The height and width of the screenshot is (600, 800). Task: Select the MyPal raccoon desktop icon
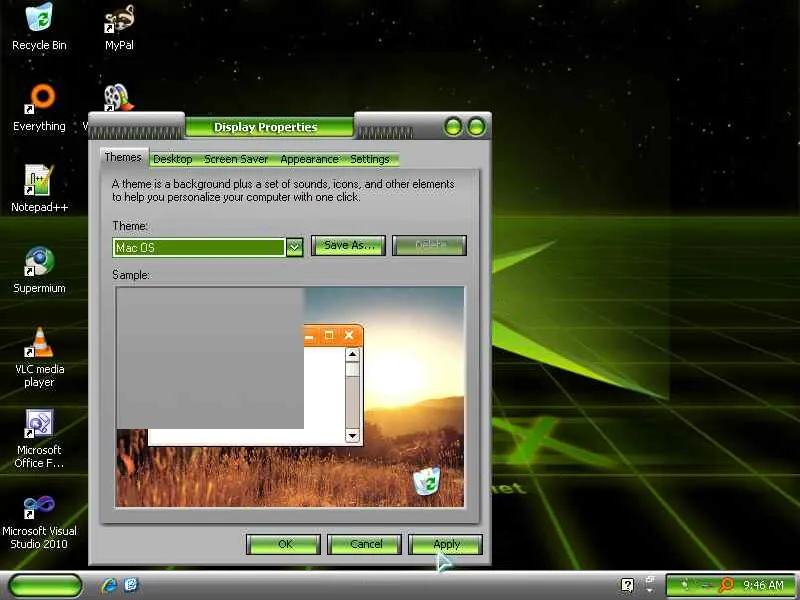(x=119, y=27)
